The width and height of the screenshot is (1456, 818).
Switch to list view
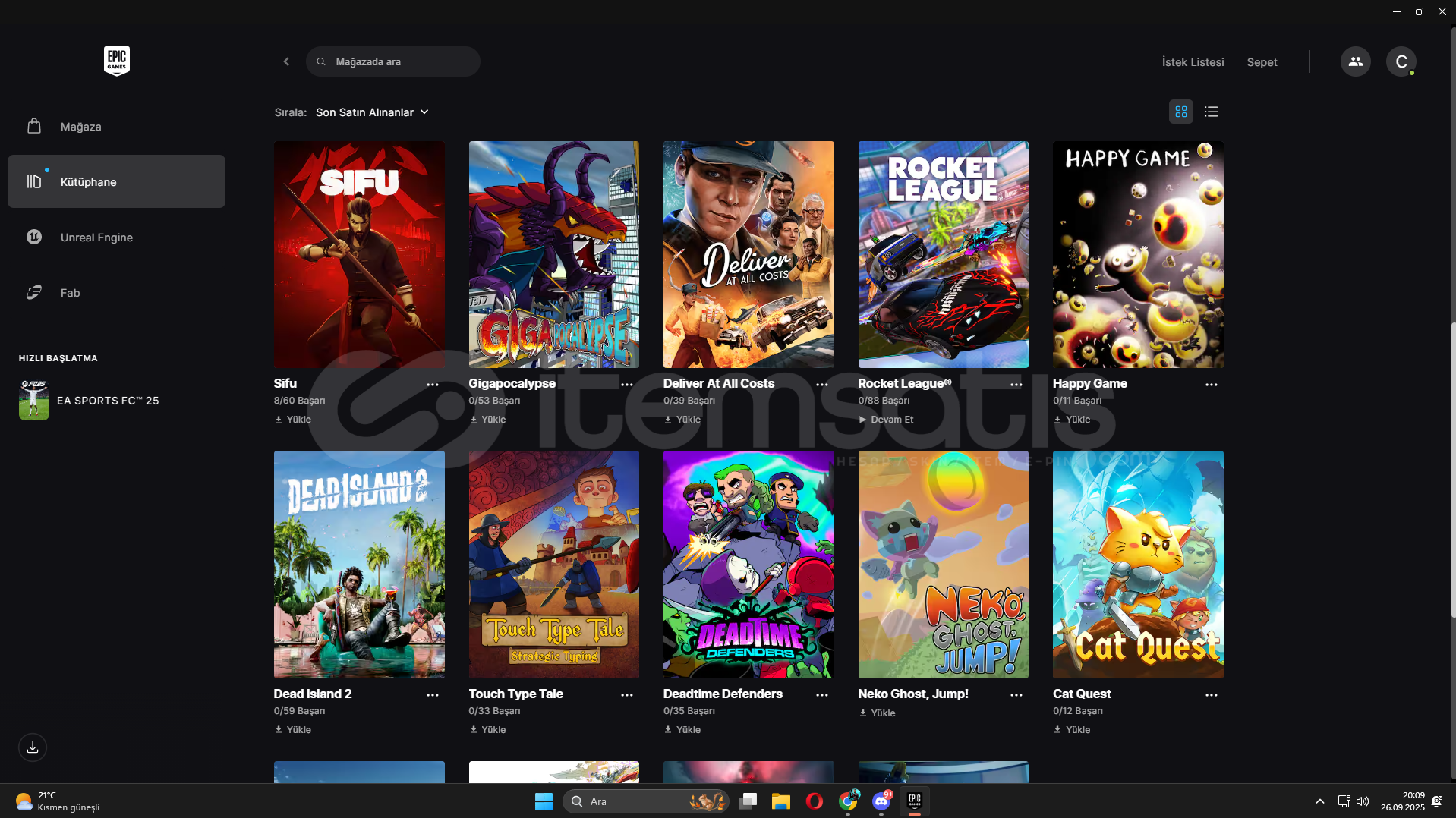1212,112
